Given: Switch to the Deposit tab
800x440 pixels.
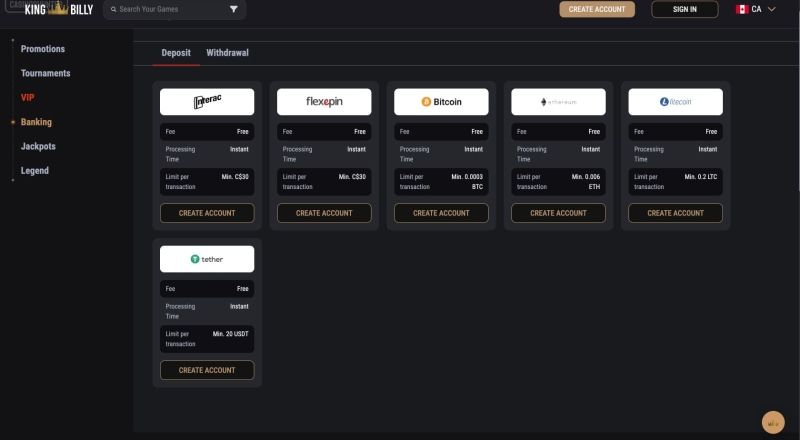Looking at the screenshot, I should pyautogui.click(x=176, y=53).
